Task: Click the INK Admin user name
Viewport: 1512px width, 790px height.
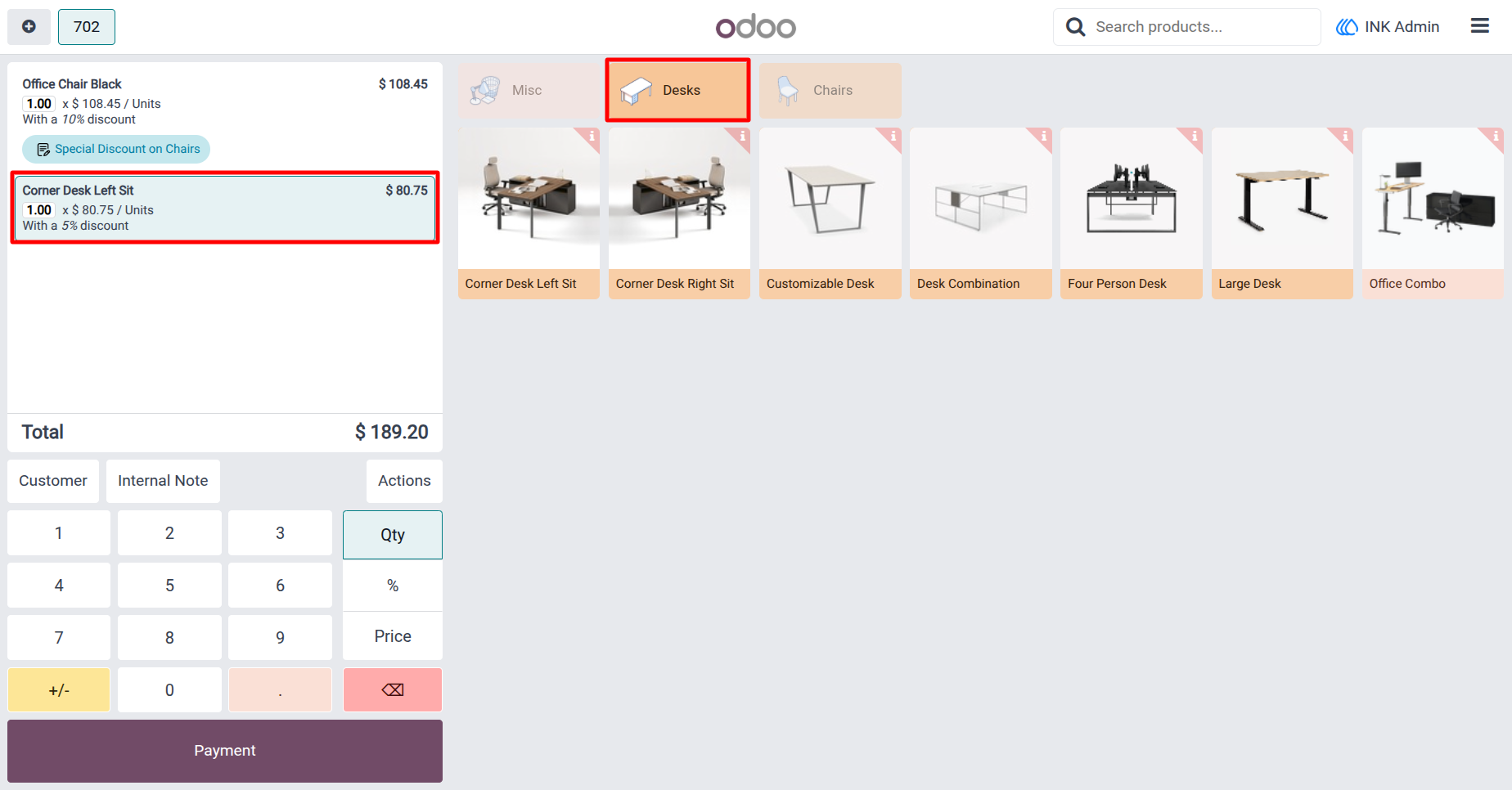Action: pos(1402,27)
